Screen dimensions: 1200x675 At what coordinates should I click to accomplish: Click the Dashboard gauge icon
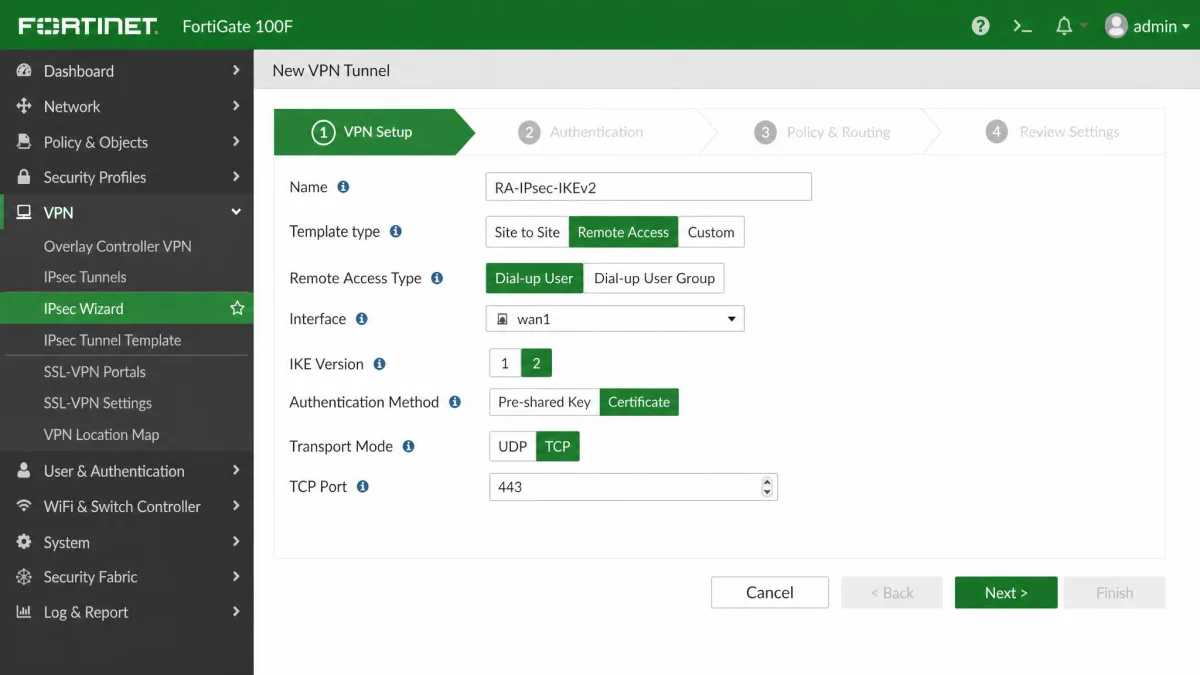coord(24,71)
